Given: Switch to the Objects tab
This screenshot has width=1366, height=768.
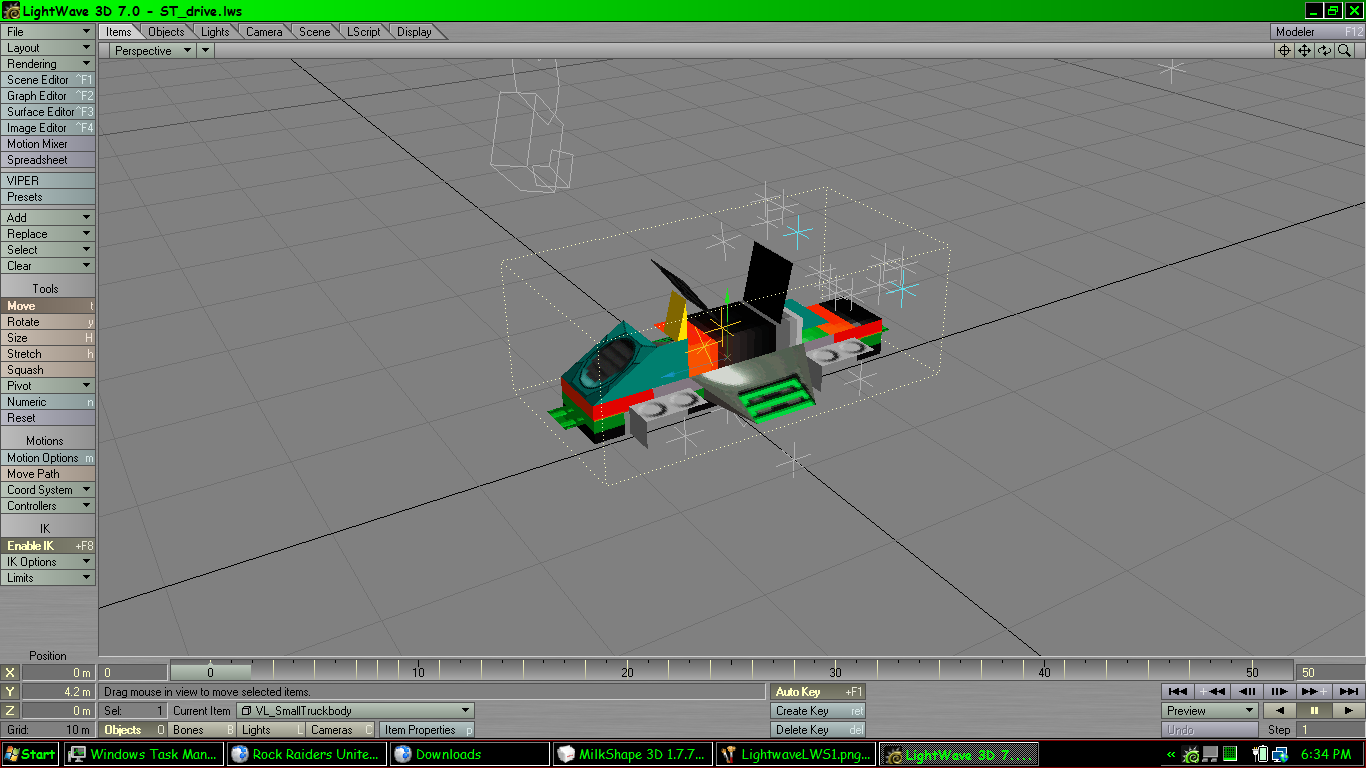Looking at the screenshot, I should click(x=166, y=32).
